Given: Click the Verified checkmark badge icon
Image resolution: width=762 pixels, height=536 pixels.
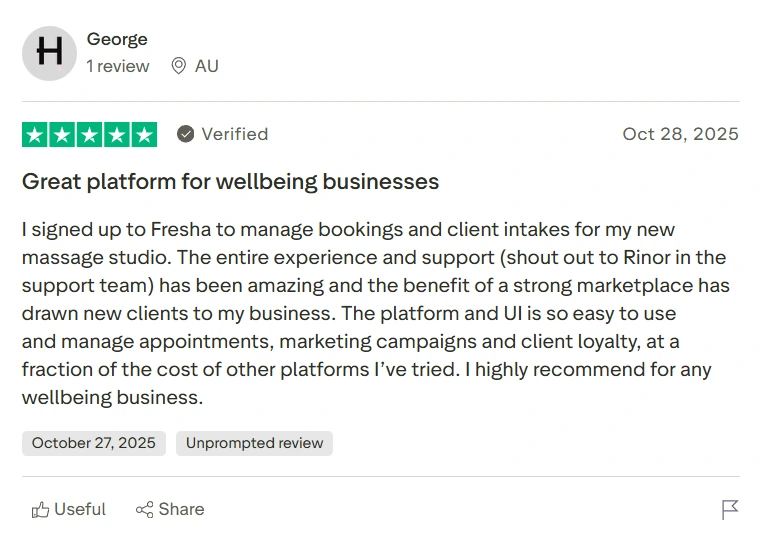Looking at the screenshot, I should (186, 134).
